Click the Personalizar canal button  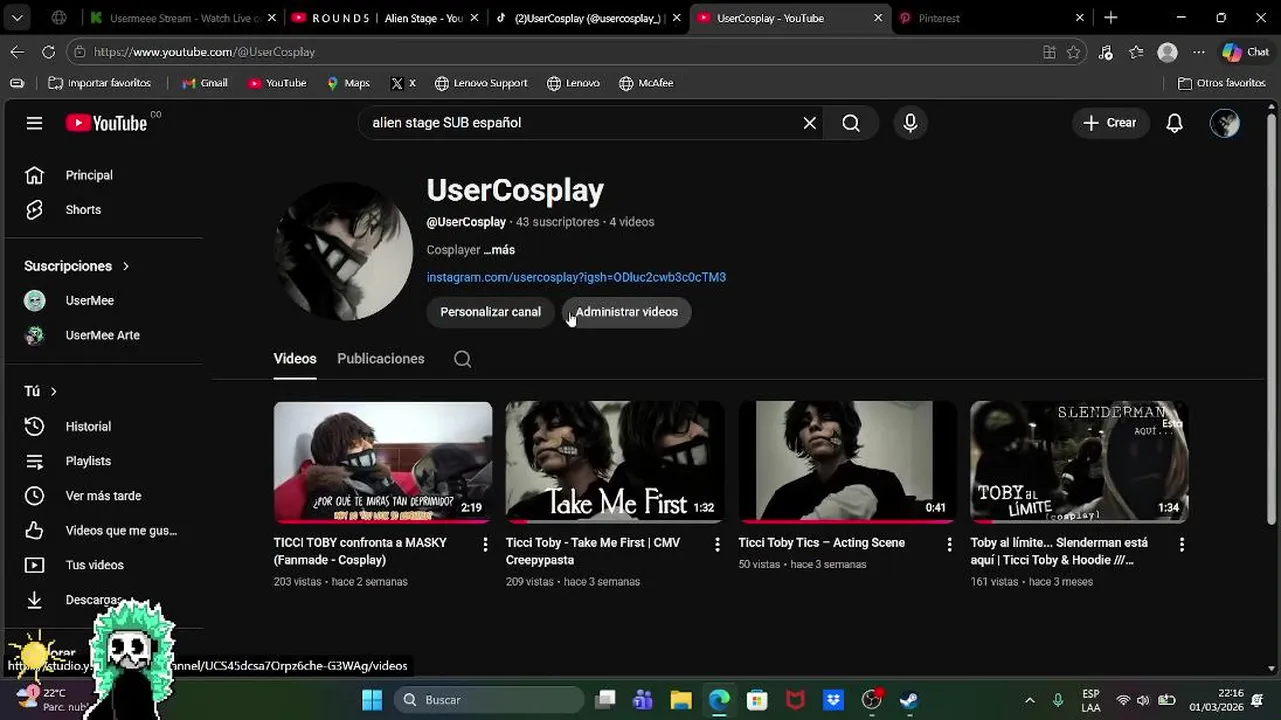coord(490,312)
